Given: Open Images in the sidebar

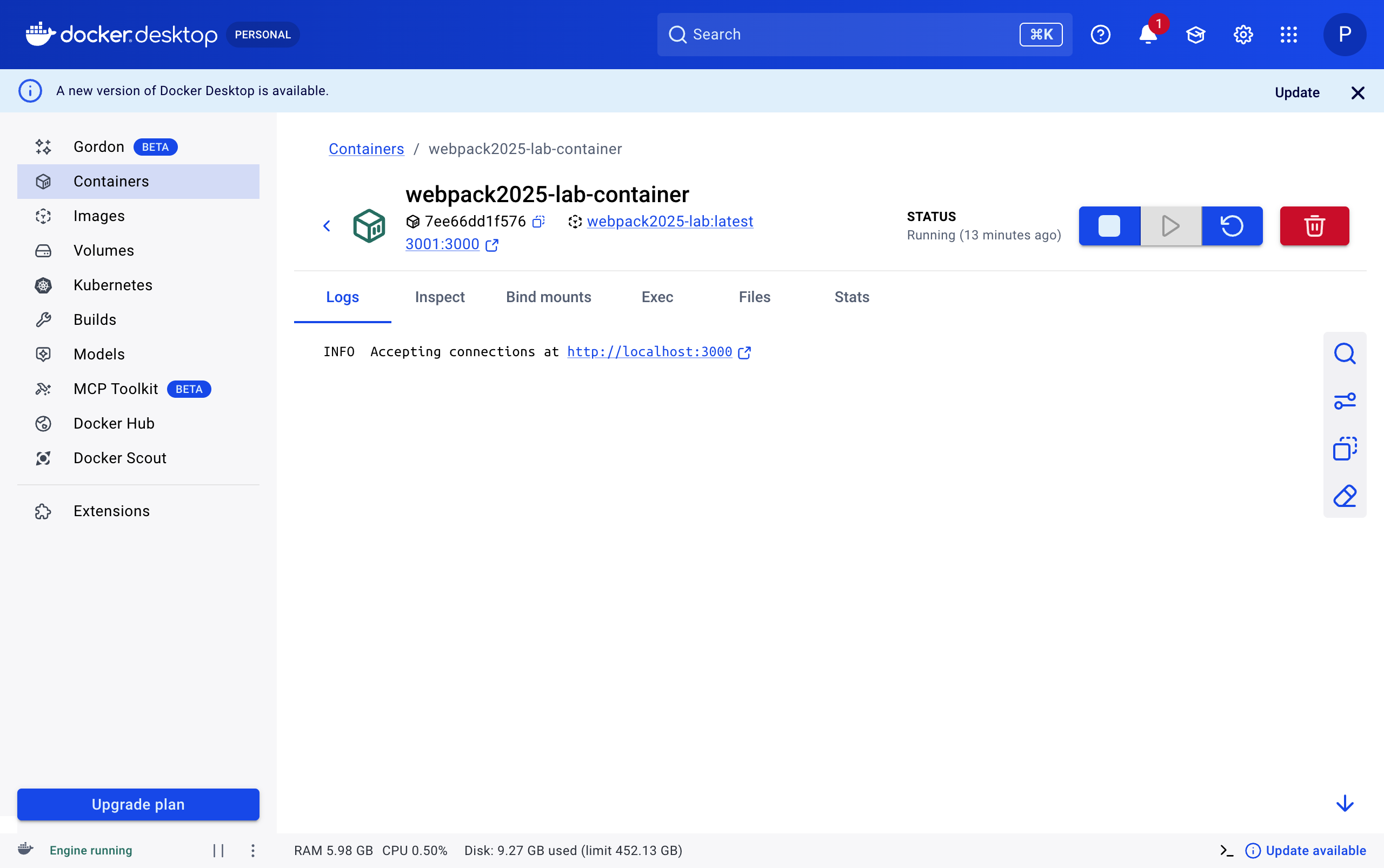Looking at the screenshot, I should [138, 216].
